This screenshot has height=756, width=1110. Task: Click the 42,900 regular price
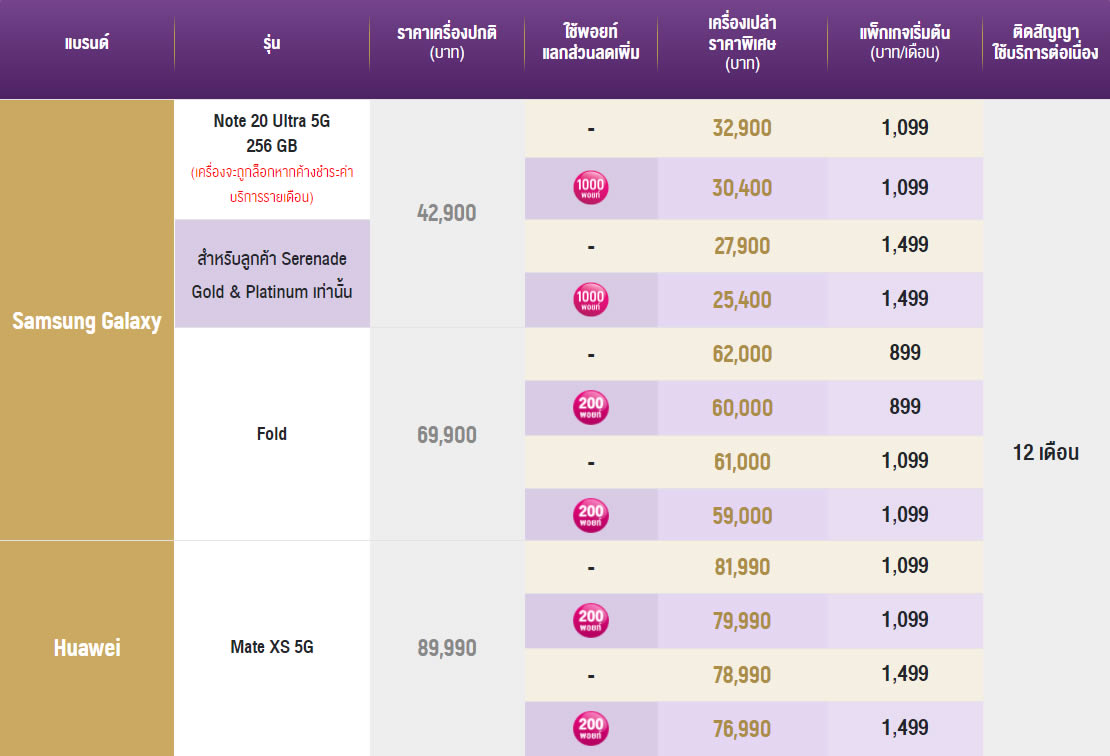click(x=446, y=213)
